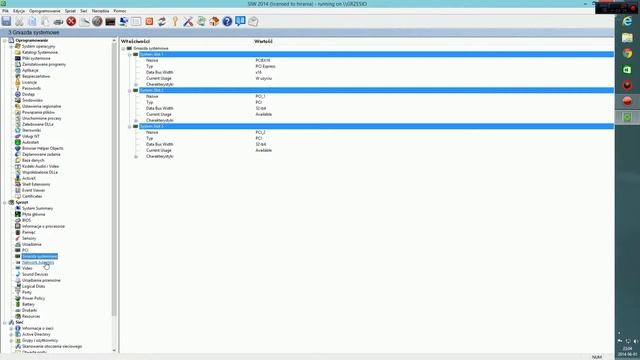Image resolution: width=640 pixels, height=360 pixels.
Task: Expand Charakterystyki under PCIEX16 slot
Action: click(x=136, y=84)
